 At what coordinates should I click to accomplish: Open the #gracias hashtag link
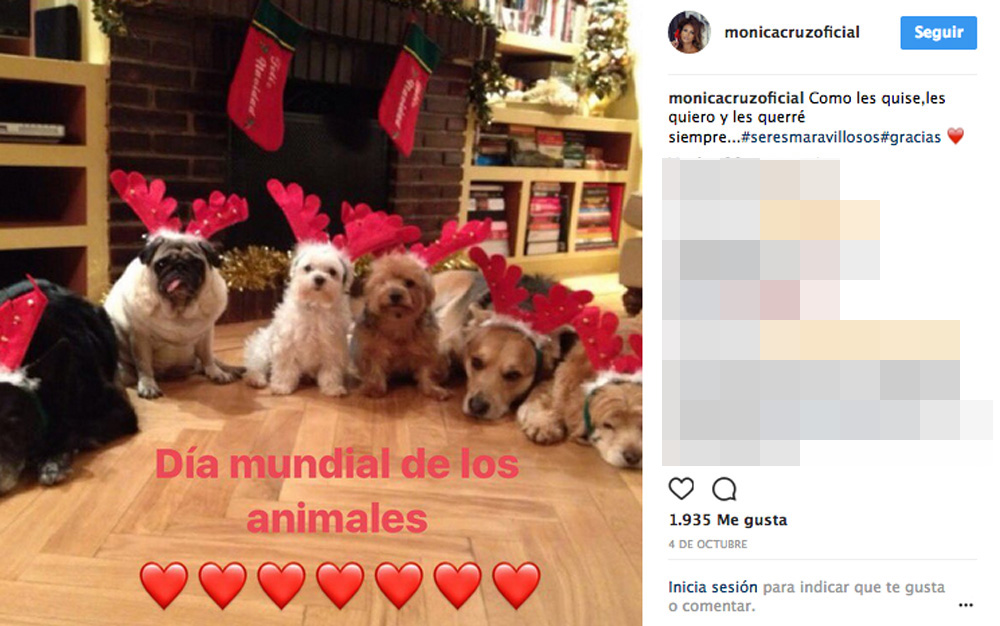tap(911, 137)
